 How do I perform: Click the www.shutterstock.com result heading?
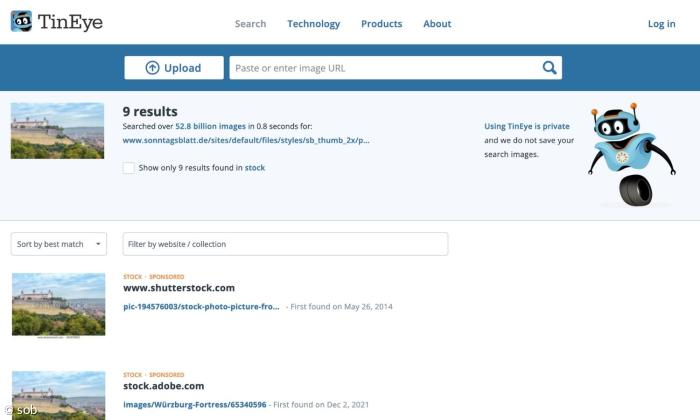(x=179, y=288)
